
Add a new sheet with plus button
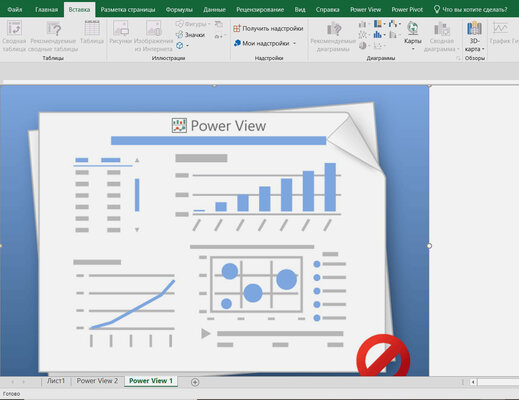point(195,382)
